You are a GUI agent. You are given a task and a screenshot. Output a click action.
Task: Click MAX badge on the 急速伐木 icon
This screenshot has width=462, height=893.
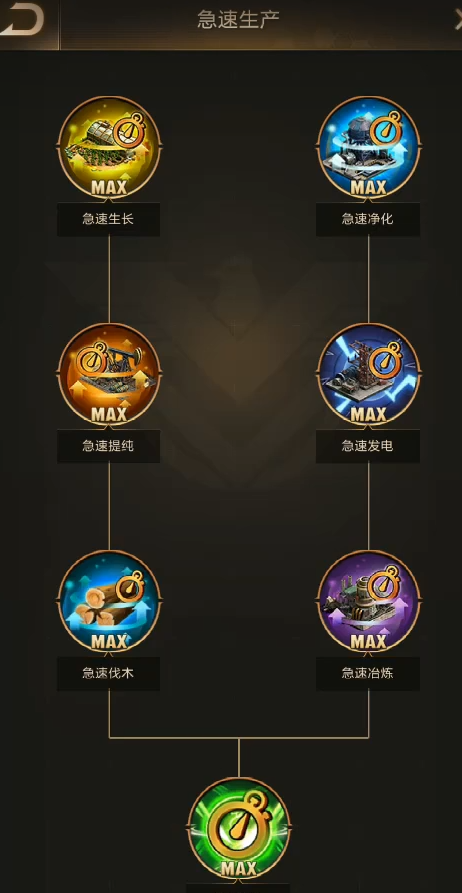(109, 641)
